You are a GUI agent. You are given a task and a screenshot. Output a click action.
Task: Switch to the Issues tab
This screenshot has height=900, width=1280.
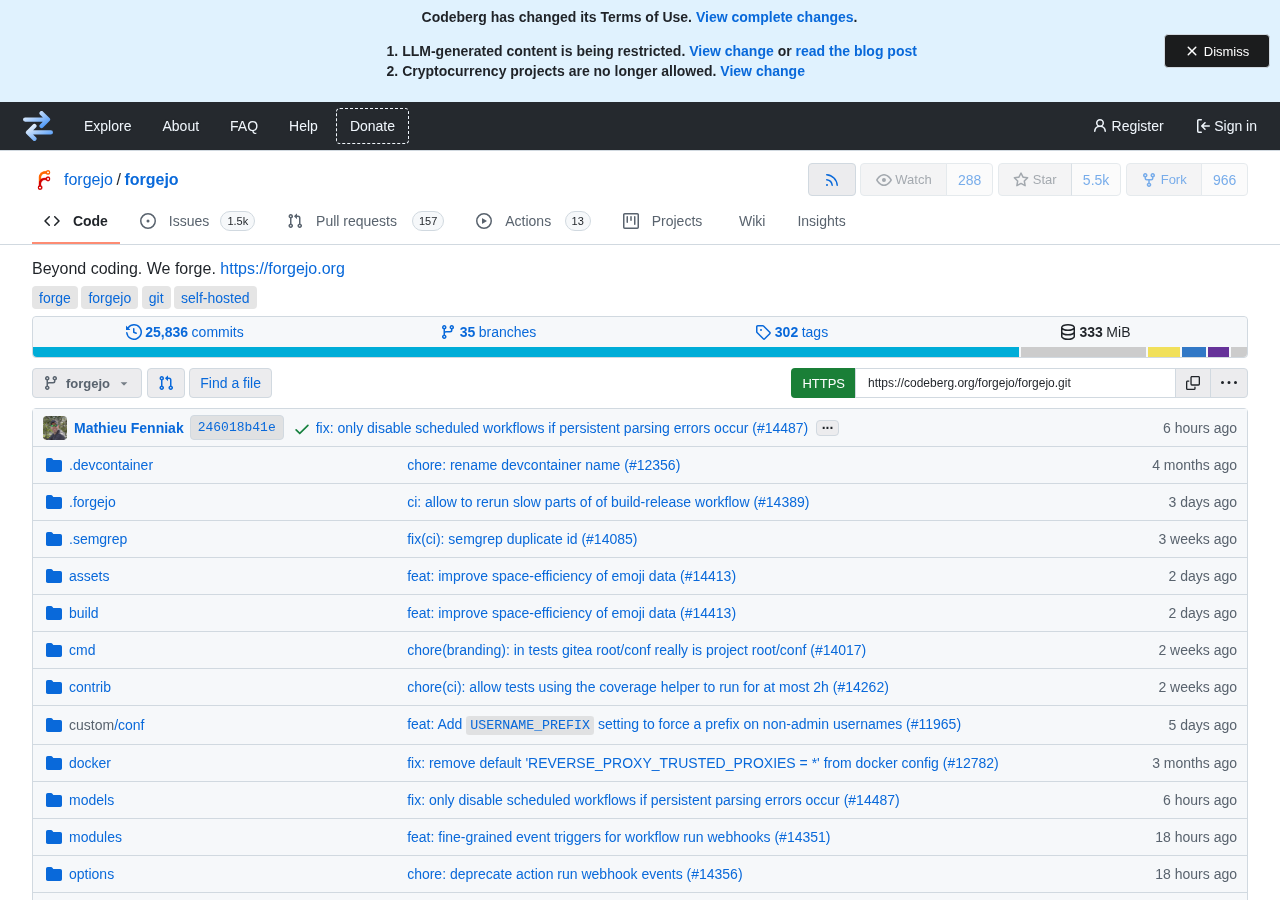(x=197, y=221)
